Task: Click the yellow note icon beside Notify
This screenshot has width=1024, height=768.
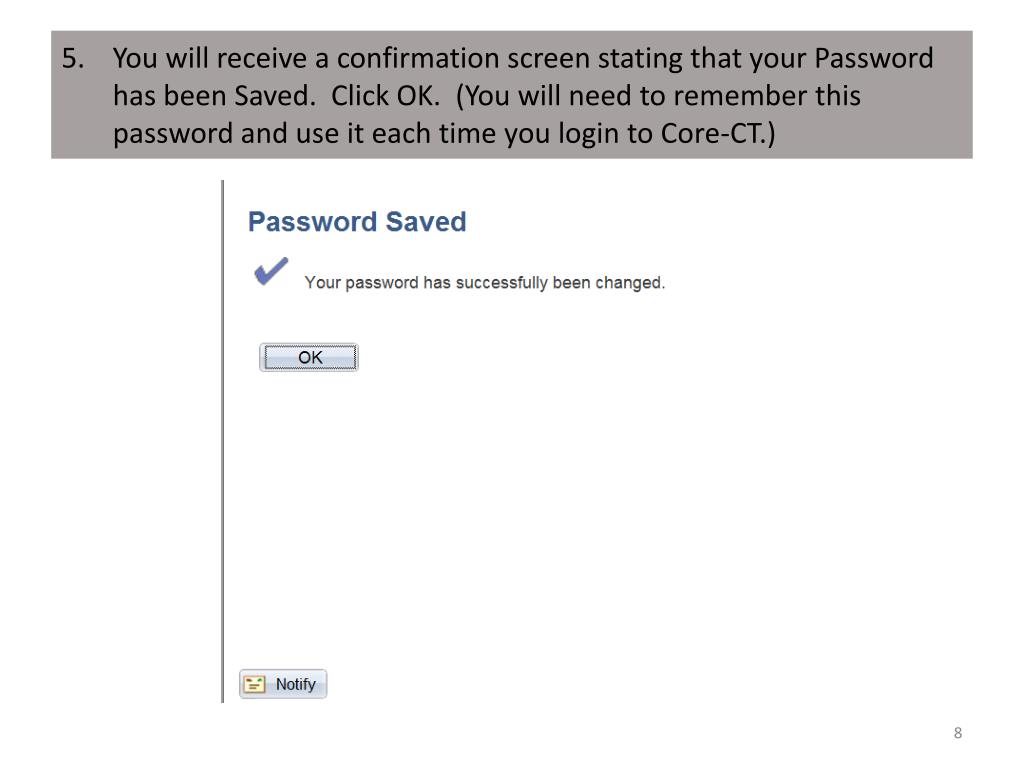Action: pyautogui.click(x=254, y=684)
